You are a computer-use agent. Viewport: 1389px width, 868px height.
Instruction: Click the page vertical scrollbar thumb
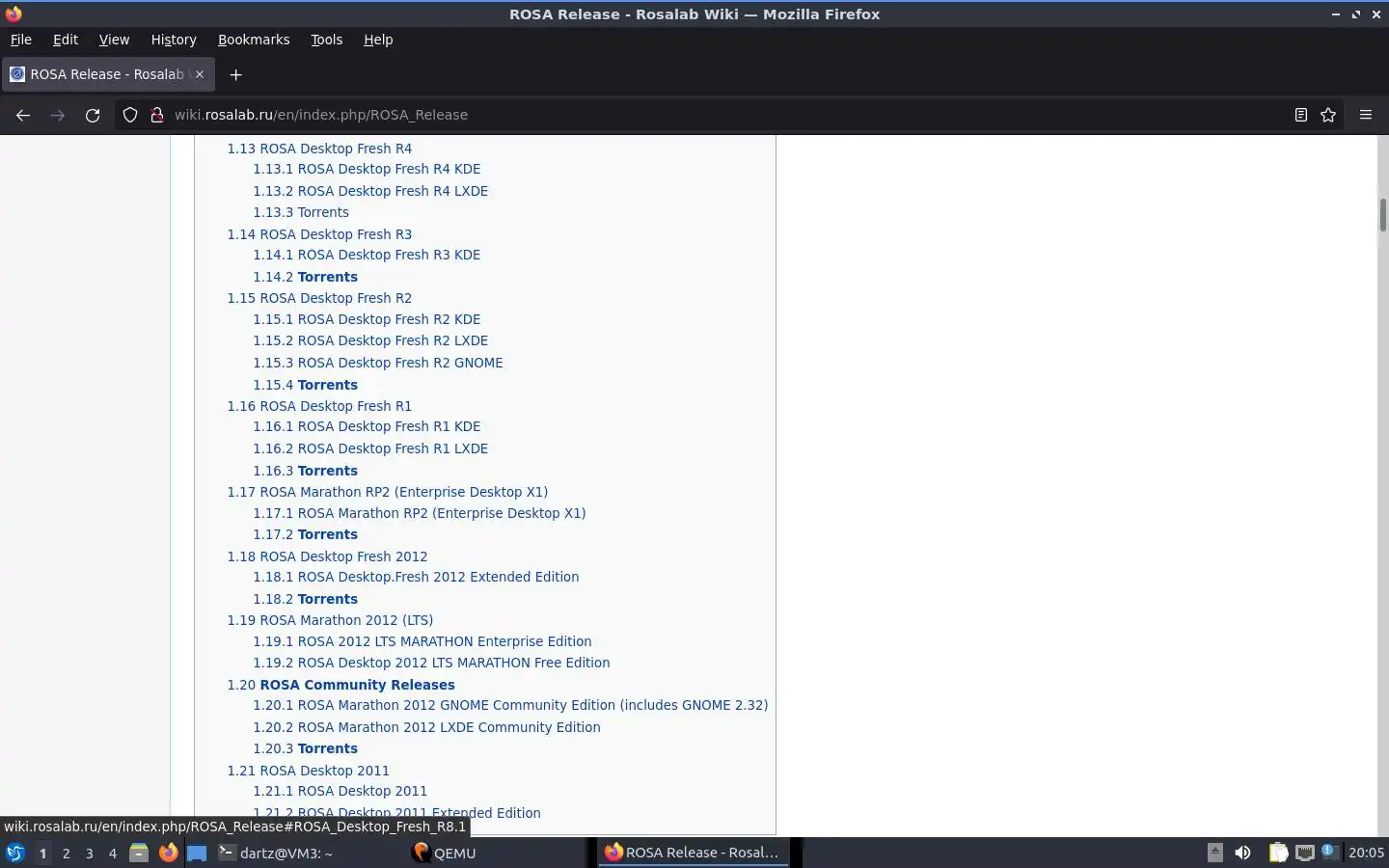click(x=1382, y=214)
